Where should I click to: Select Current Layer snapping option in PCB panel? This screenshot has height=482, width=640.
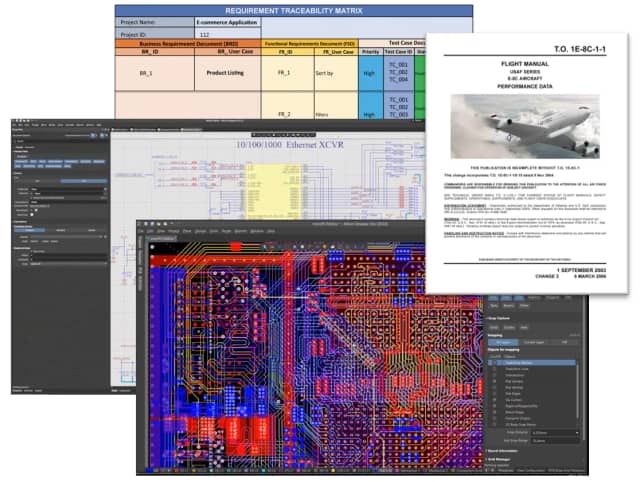(x=534, y=342)
